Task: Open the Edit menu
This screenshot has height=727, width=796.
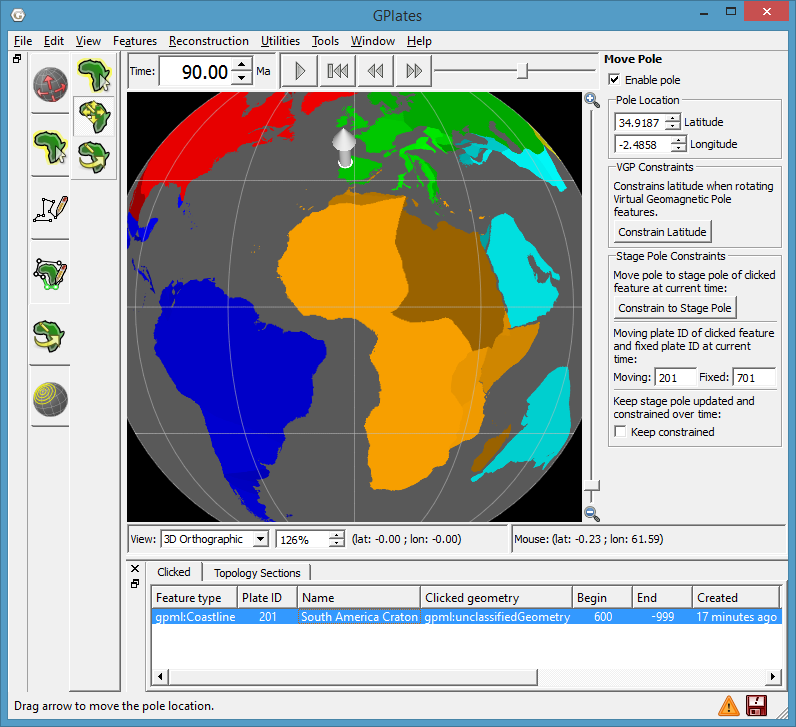Action: click(x=53, y=41)
